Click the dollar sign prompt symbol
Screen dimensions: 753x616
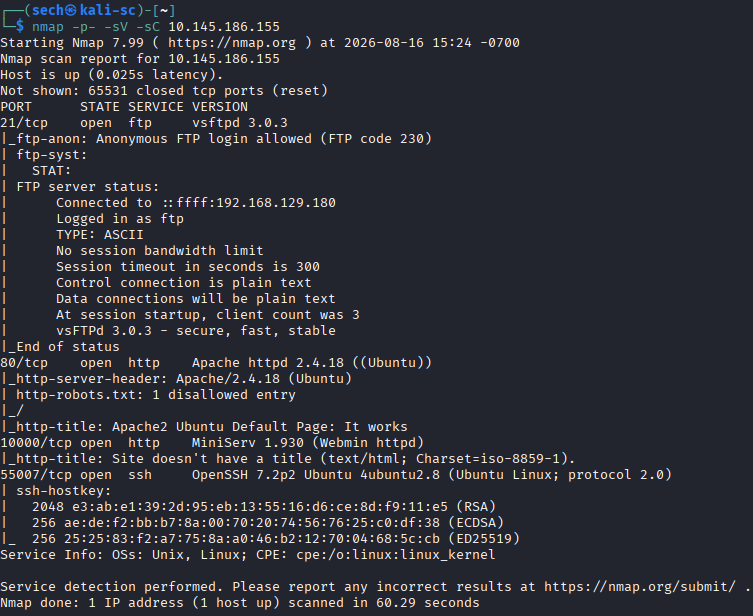[x=20, y=26]
